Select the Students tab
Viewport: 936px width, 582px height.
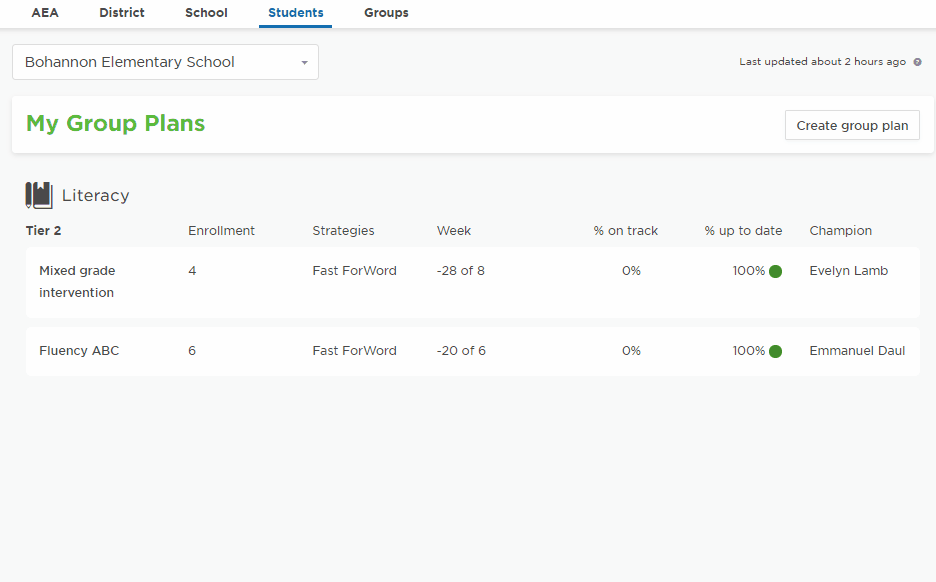click(x=295, y=13)
